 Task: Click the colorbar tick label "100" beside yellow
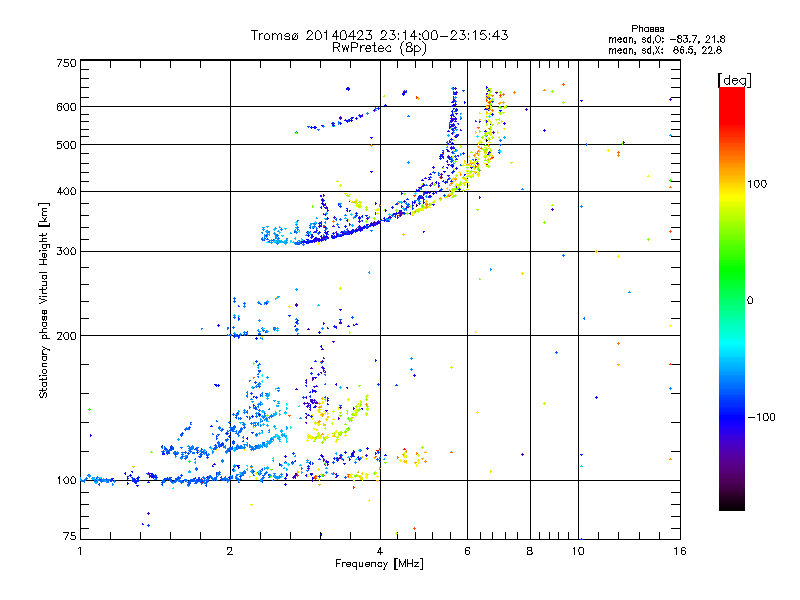pyautogui.click(x=757, y=184)
